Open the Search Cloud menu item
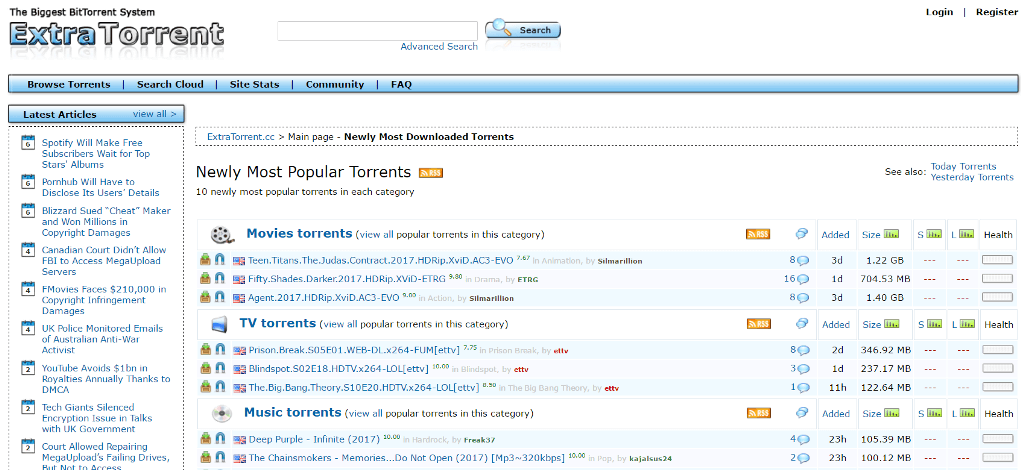This screenshot has height=470, width=1024. coord(170,84)
